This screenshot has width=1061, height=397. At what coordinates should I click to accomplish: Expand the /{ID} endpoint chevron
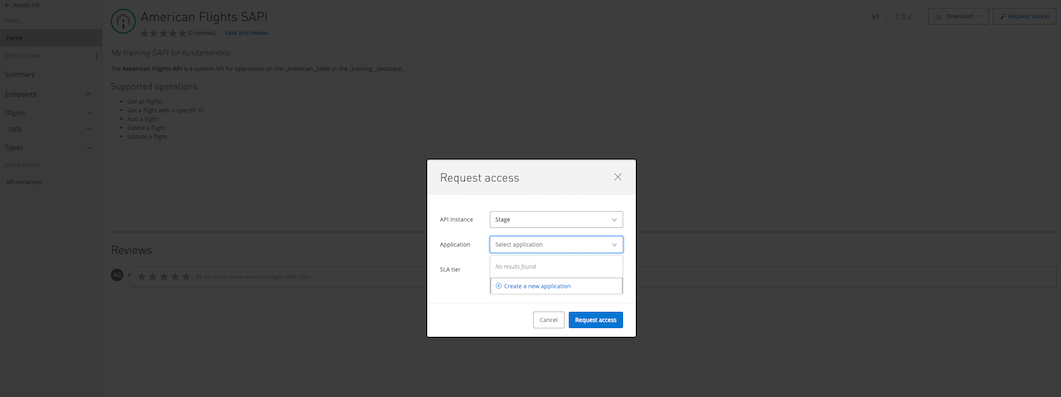pos(89,129)
